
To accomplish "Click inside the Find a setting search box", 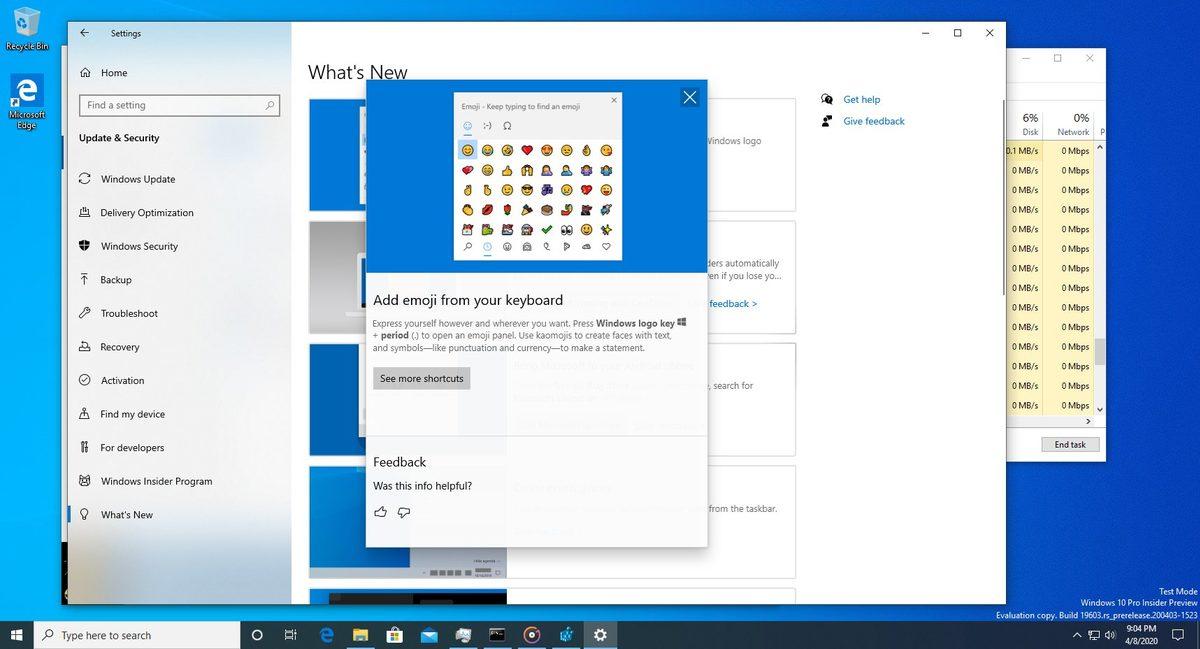I will [x=180, y=105].
